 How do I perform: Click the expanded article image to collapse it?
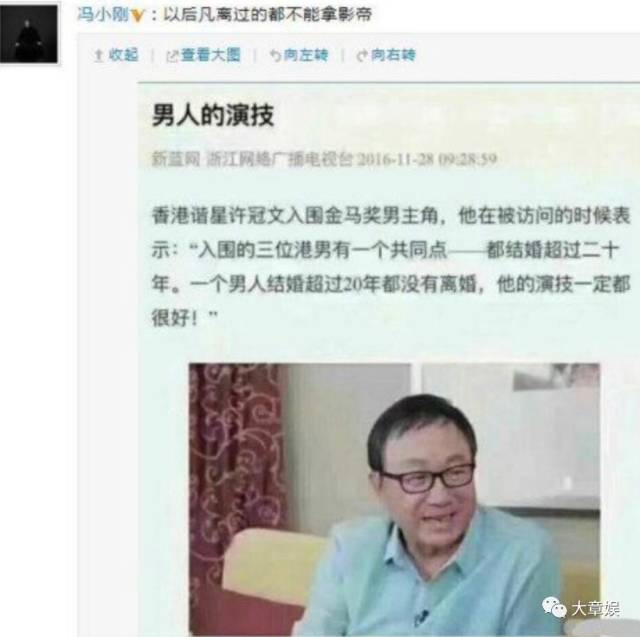(x=389, y=359)
